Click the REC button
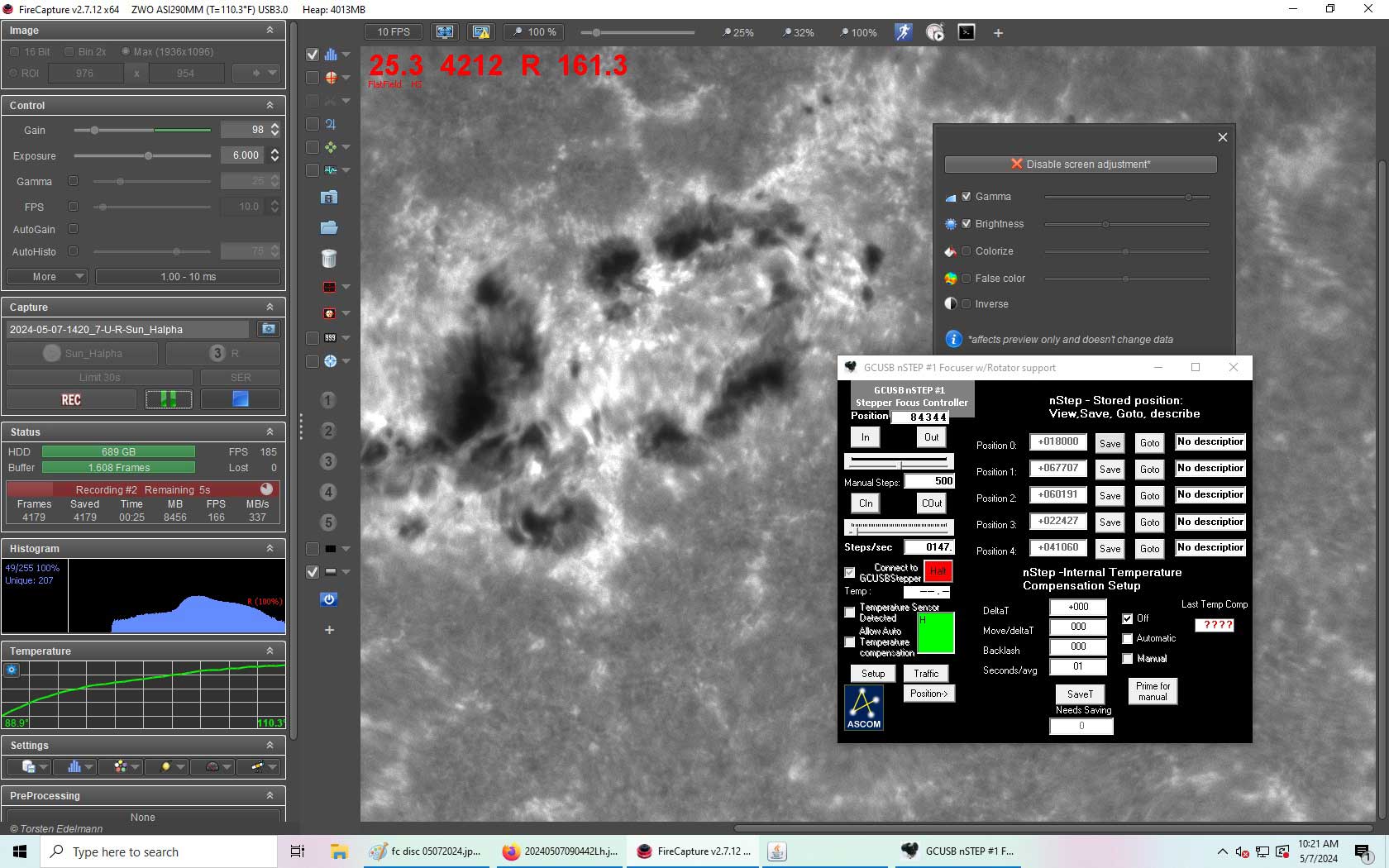This screenshot has height=868, width=1389. [x=71, y=400]
